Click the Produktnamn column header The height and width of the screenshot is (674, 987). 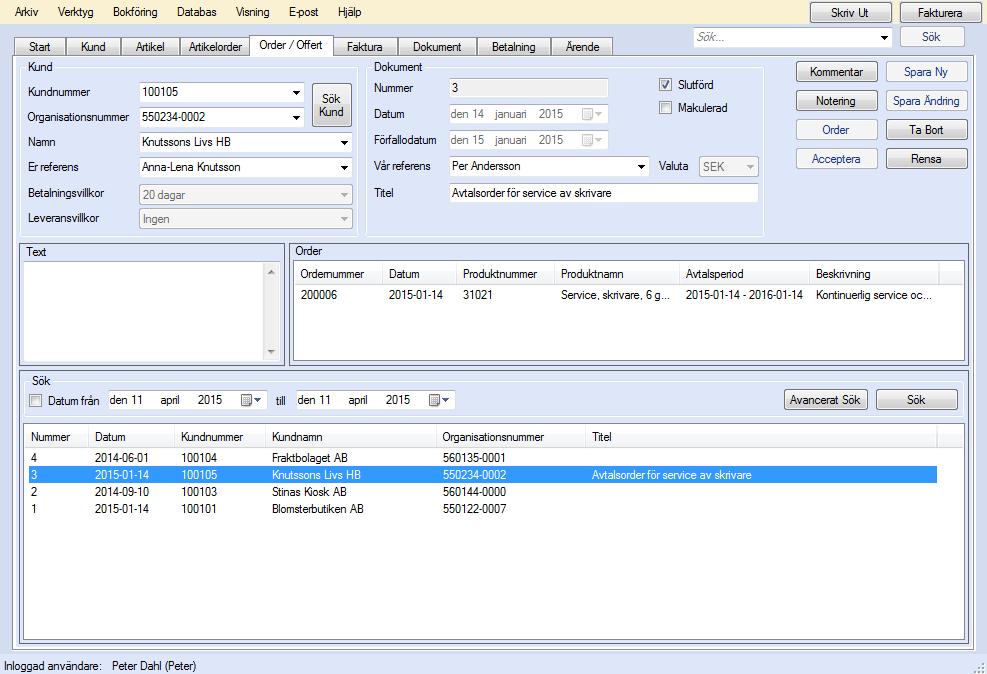point(617,274)
